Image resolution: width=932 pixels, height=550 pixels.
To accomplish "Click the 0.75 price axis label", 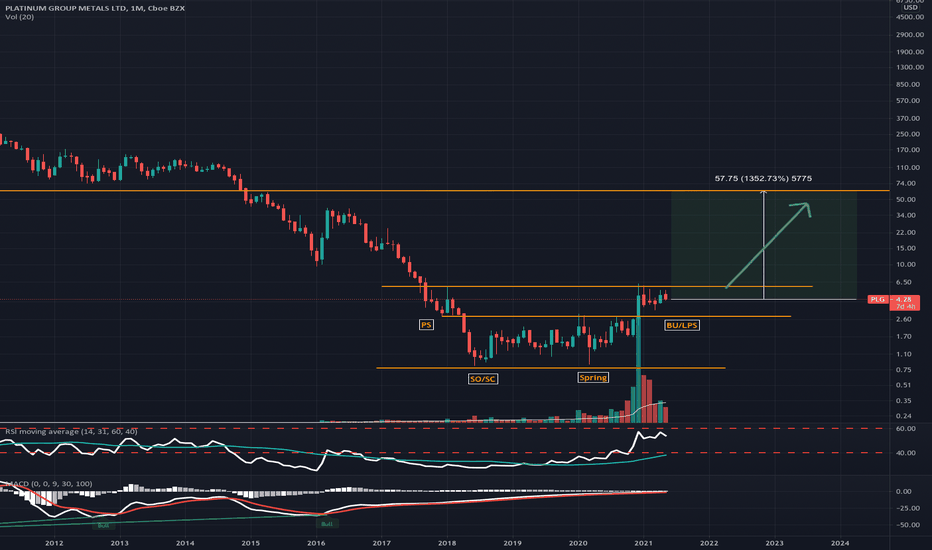I will coord(903,370).
